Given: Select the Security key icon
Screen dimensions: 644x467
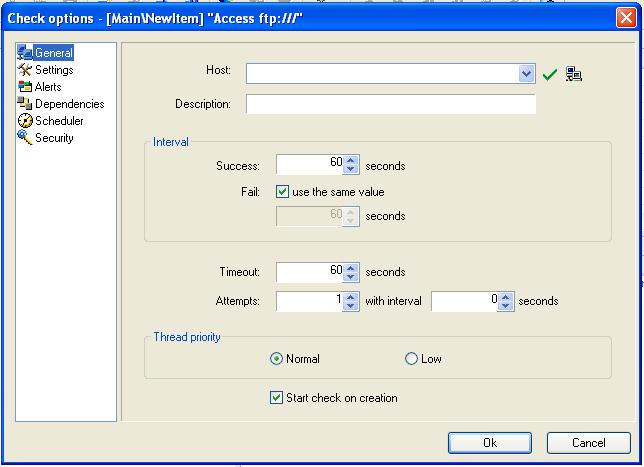Looking at the screenshot, I should (25, 138).
